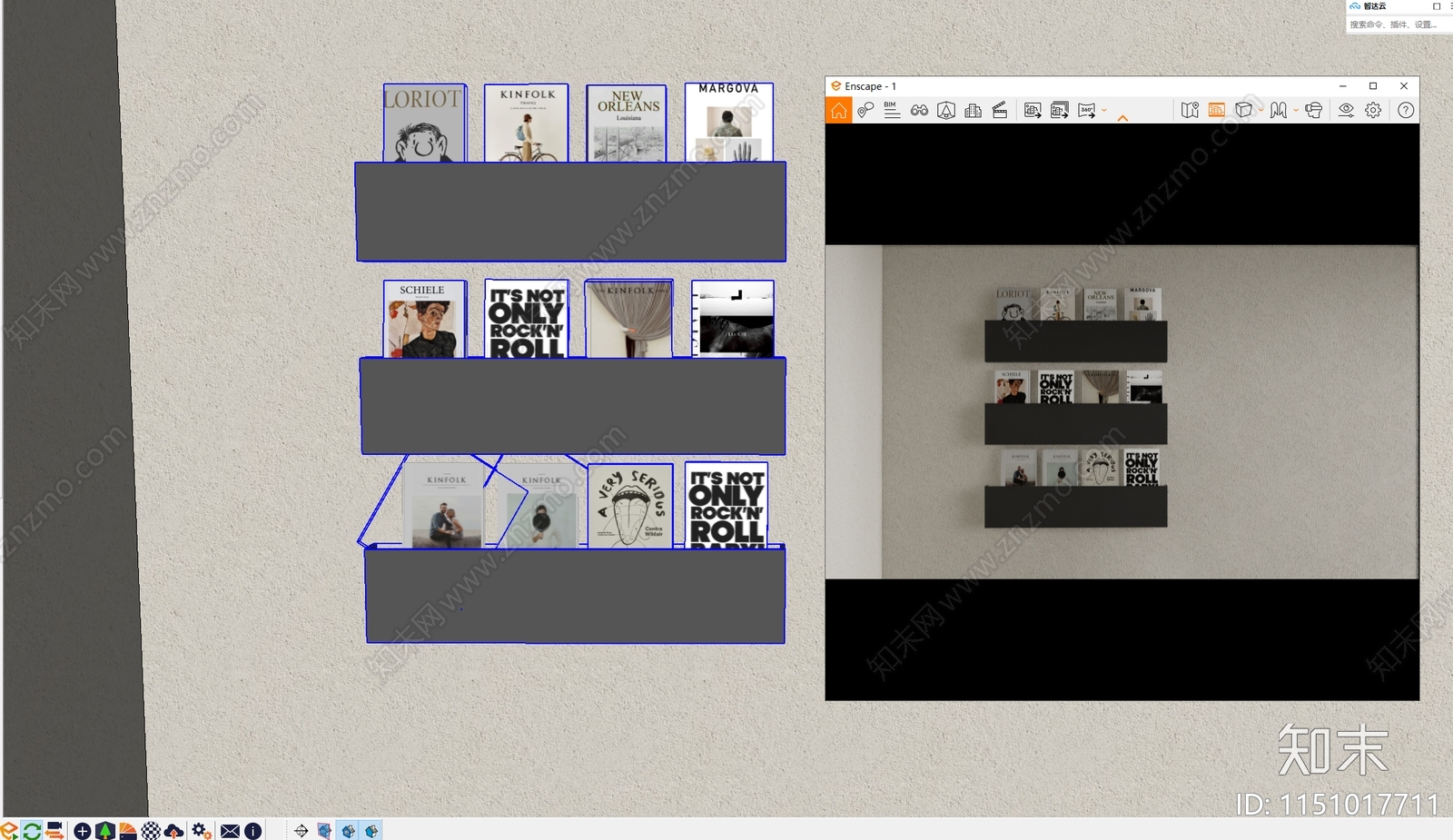Toggle BIM information mode in Enscape
The width and height of the screenshot is (1453, 840).
pyautogui.click(x=892, y=110)
